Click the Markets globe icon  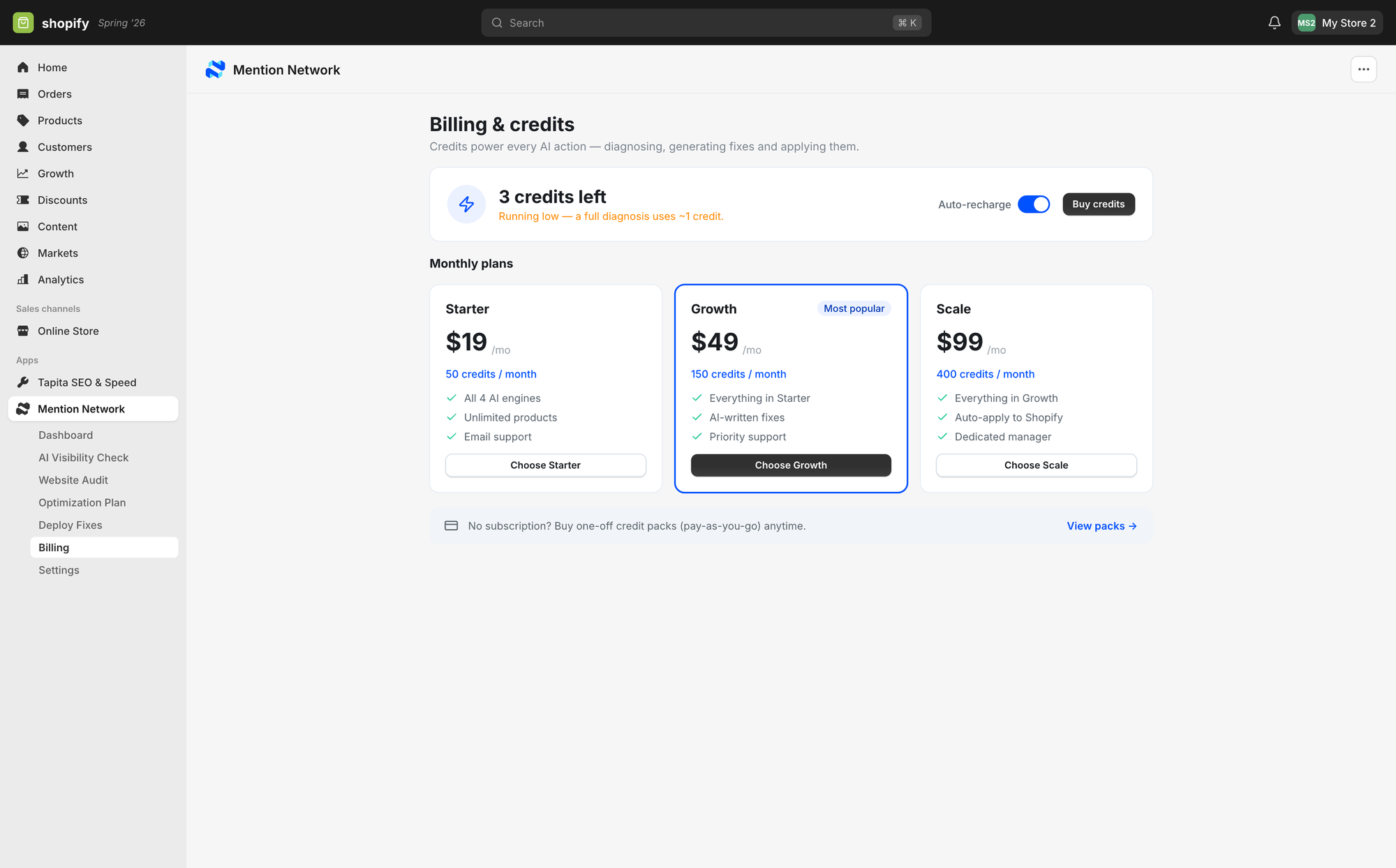[23, 253]
